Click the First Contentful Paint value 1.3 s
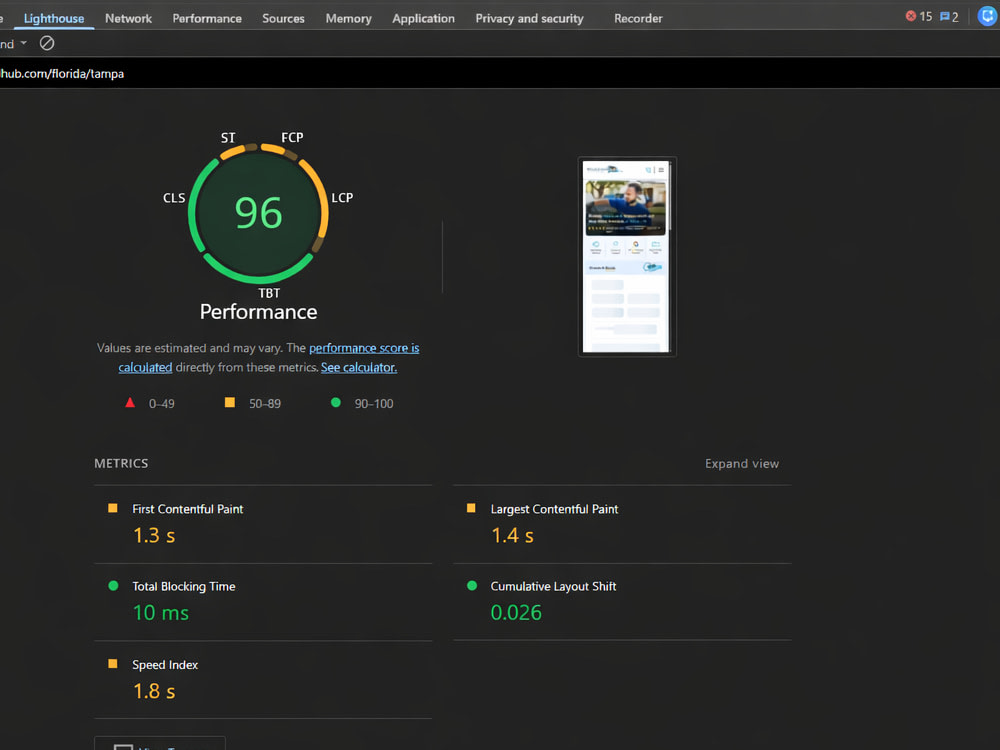 coord(154,535)
